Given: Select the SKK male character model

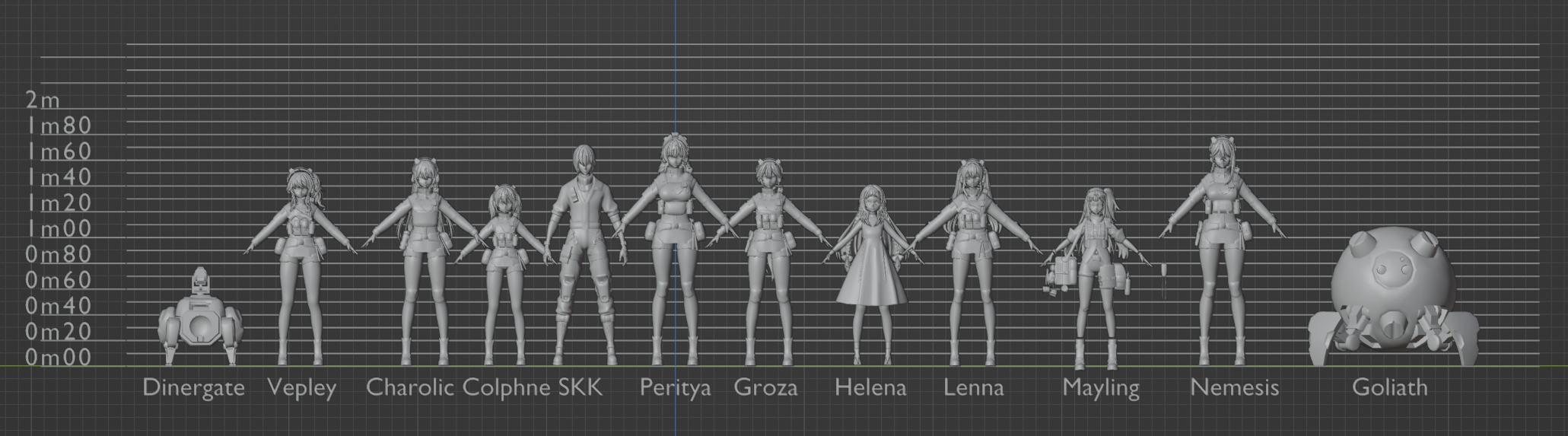Looking at the screenshot, I should coord(584,255).
